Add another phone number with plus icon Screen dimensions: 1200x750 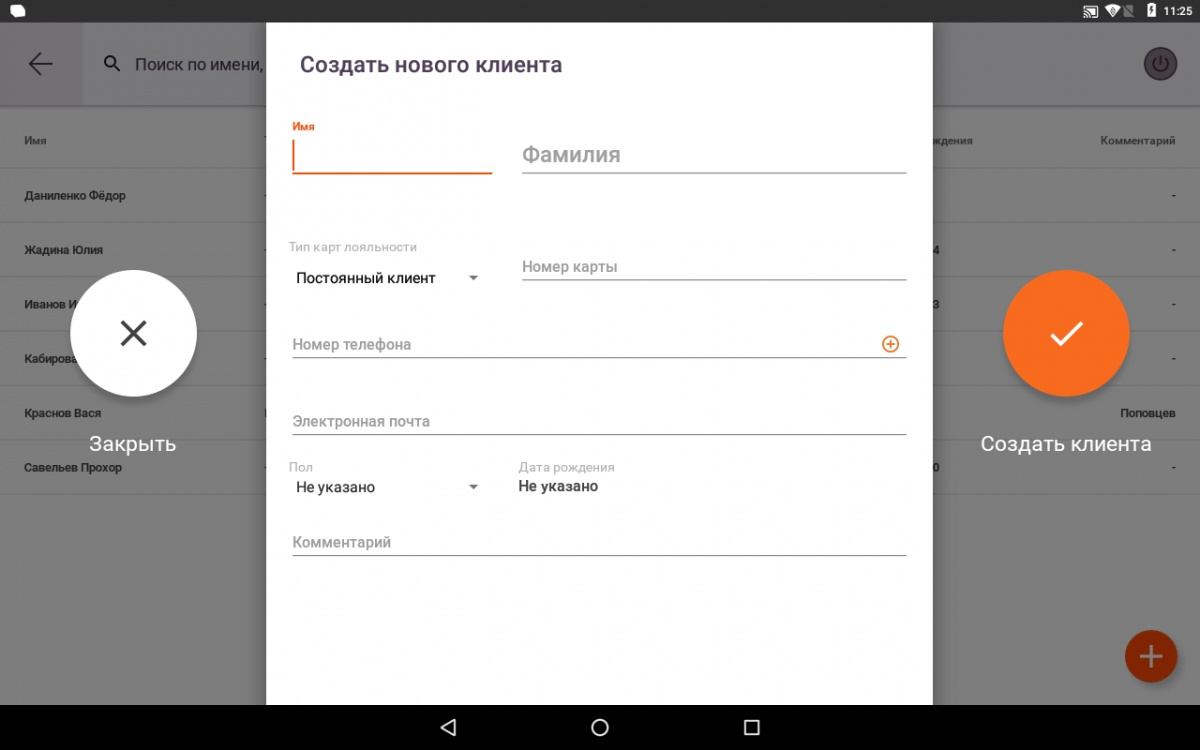890,344
